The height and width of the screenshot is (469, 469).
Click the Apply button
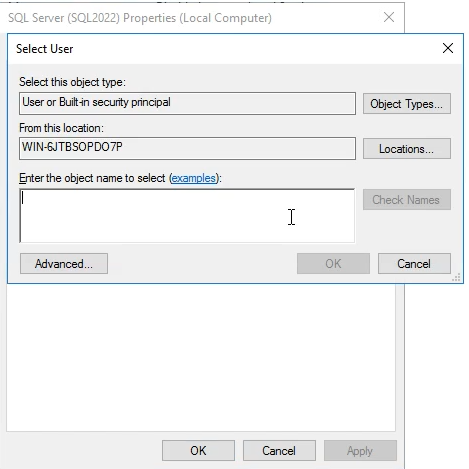(360, 451)
